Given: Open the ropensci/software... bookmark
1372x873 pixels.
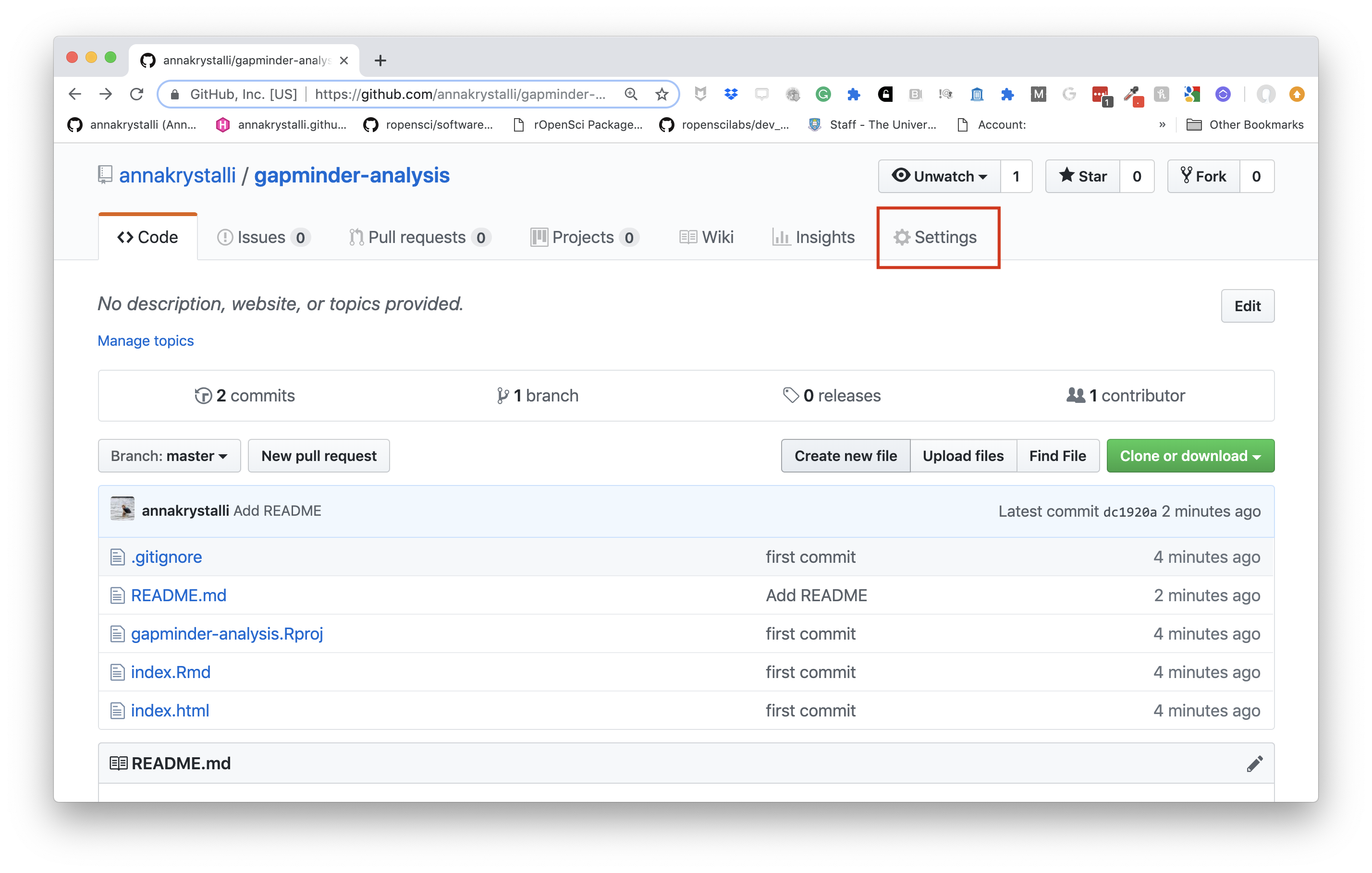Looking at the screenshot, I should tap(429, 125).
